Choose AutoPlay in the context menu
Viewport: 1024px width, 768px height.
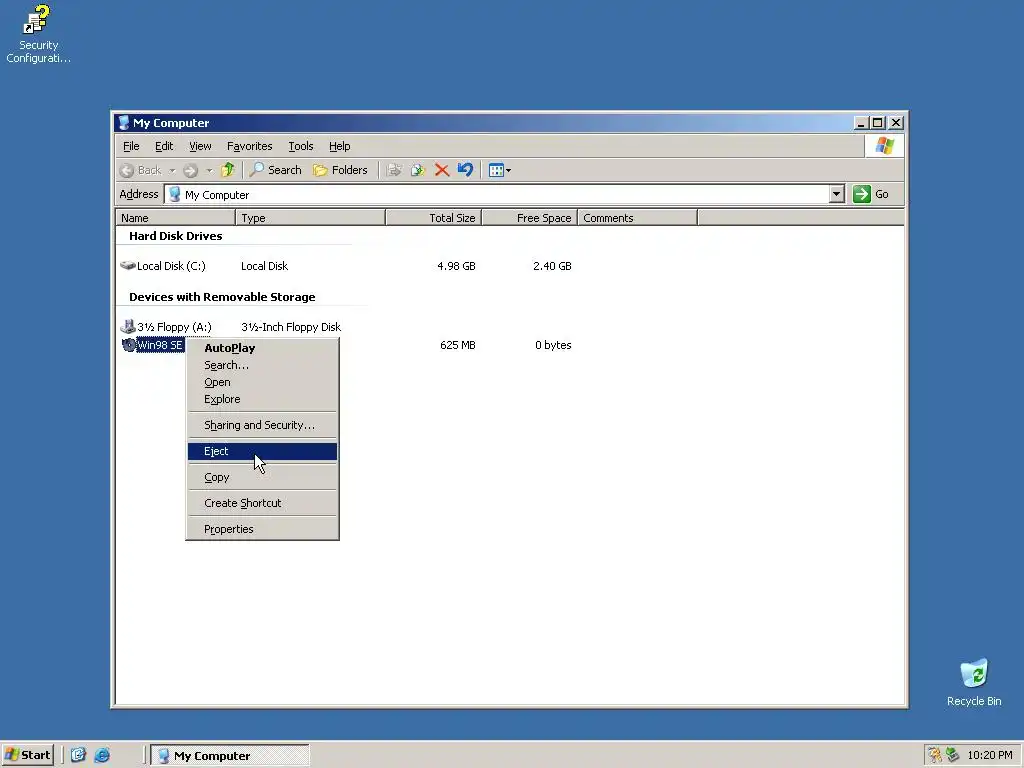(x=263, y=348)
